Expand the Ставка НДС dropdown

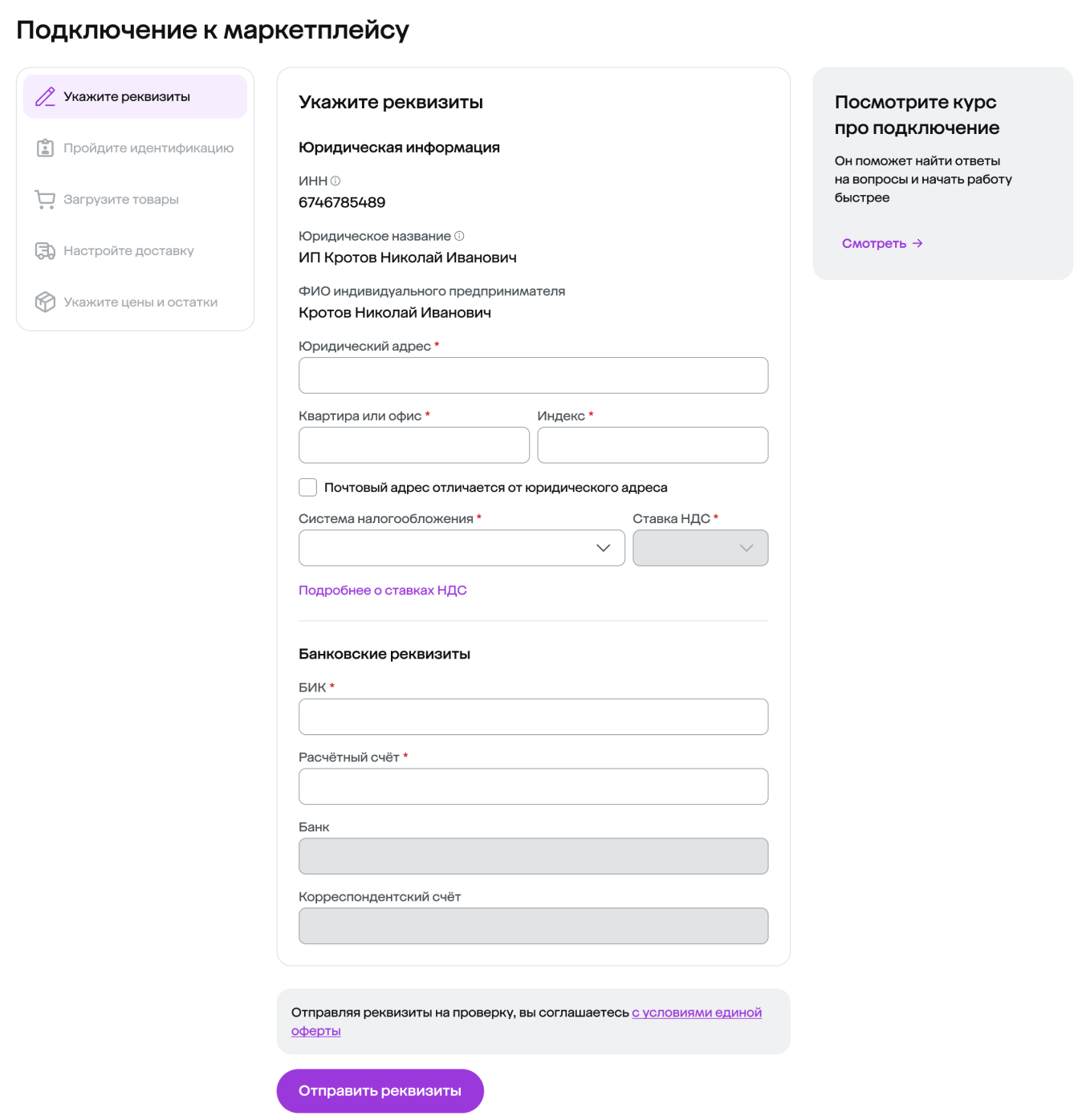coord(700,548)
